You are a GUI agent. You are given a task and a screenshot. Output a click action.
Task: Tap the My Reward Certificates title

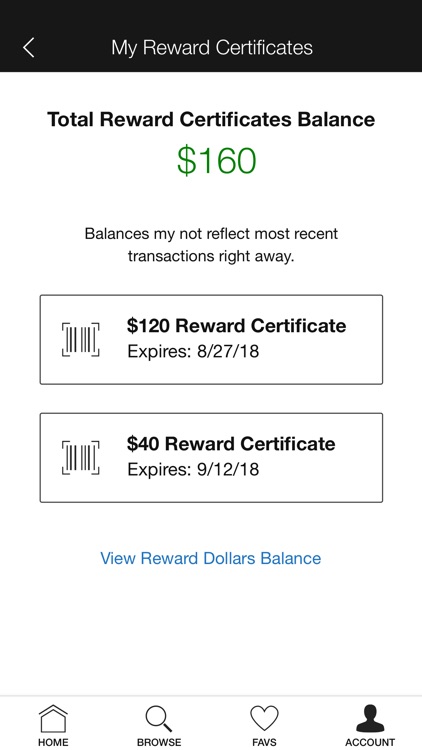click(212, 48)
